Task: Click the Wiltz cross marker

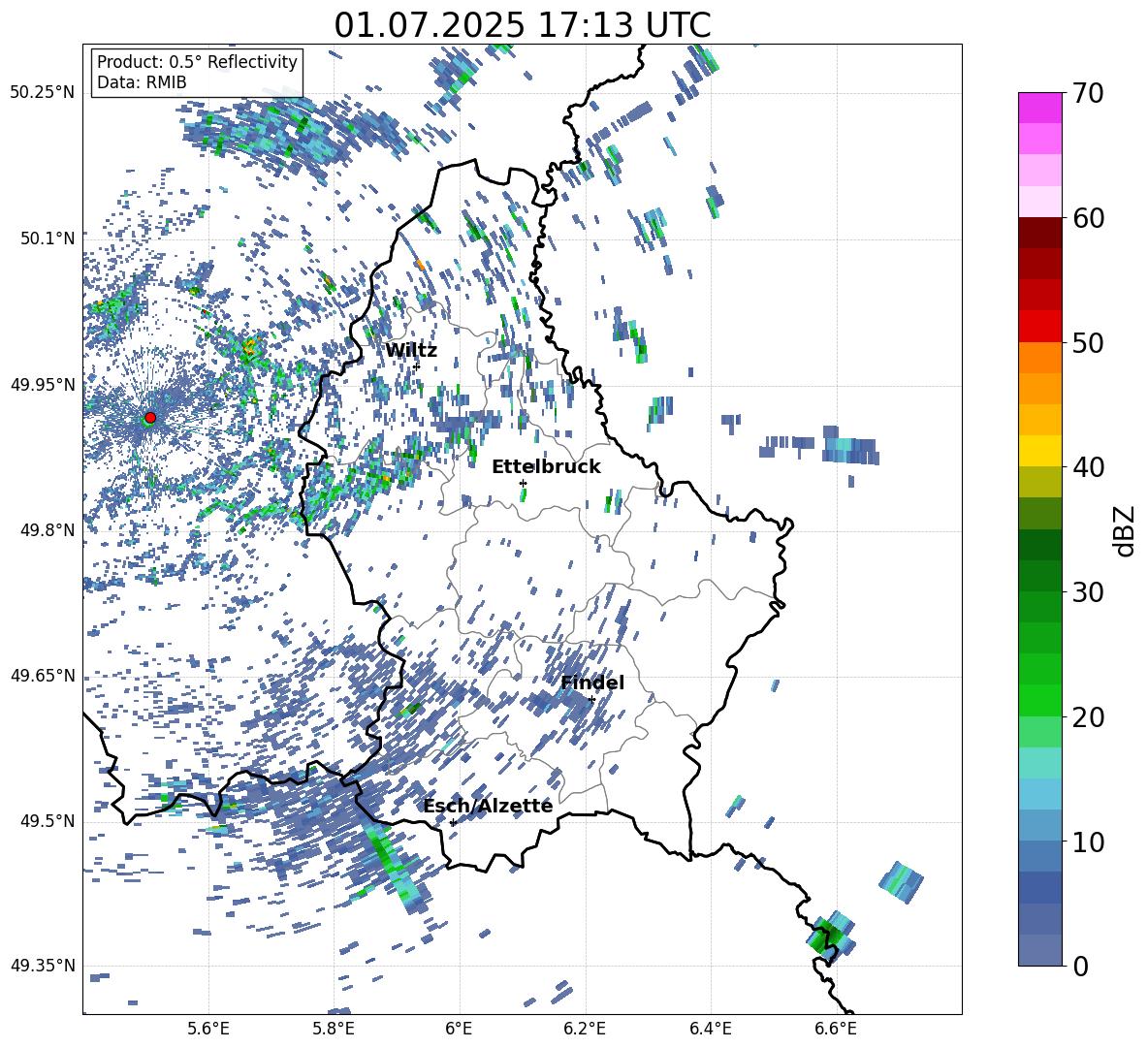Action: click(x=417, y=366)
